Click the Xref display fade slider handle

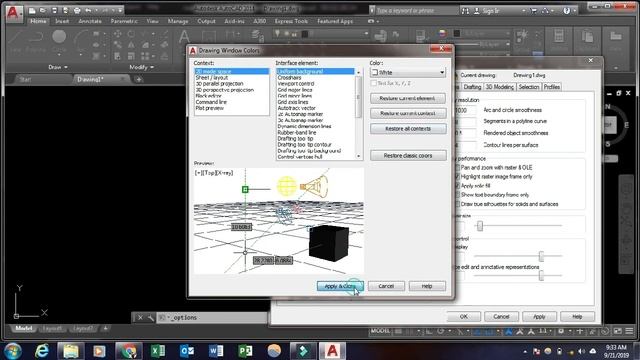coord(541,256)
